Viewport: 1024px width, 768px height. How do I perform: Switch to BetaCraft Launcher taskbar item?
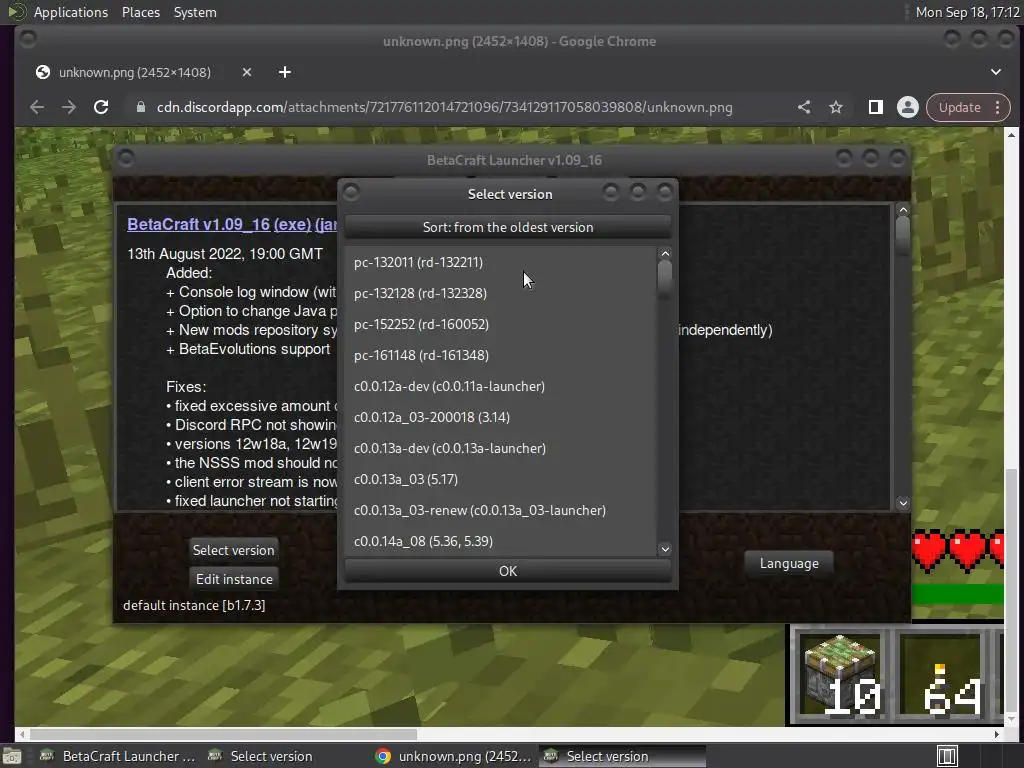[117, 756]
